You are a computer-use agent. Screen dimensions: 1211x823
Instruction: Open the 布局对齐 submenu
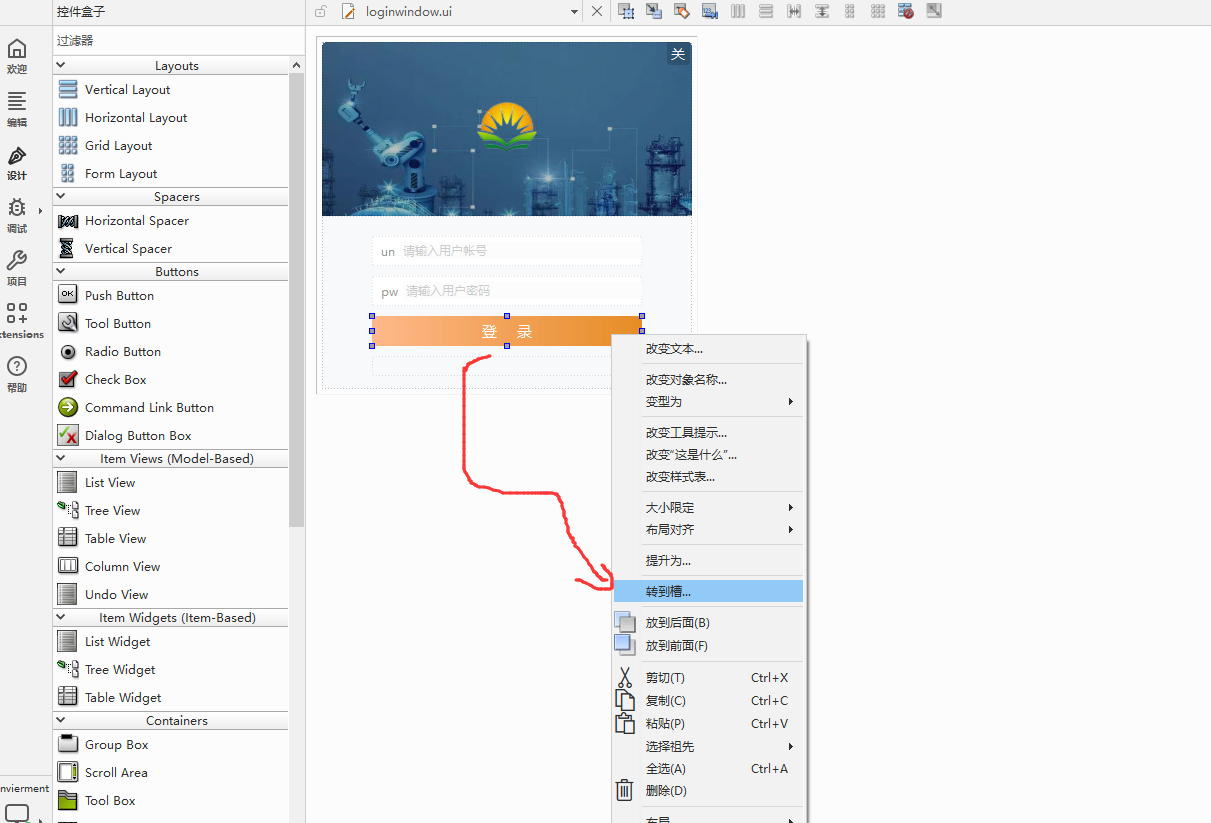tap(709, 529)
